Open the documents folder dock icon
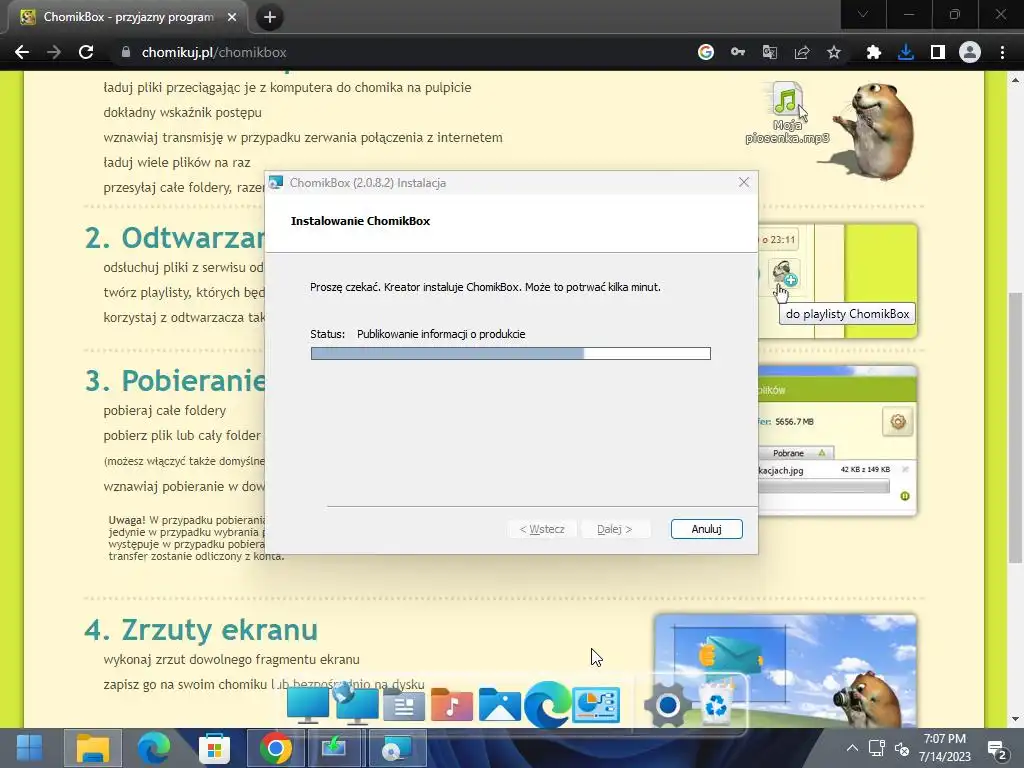The height and width of the screenshot is (768, 1024). tap(404, 705)
